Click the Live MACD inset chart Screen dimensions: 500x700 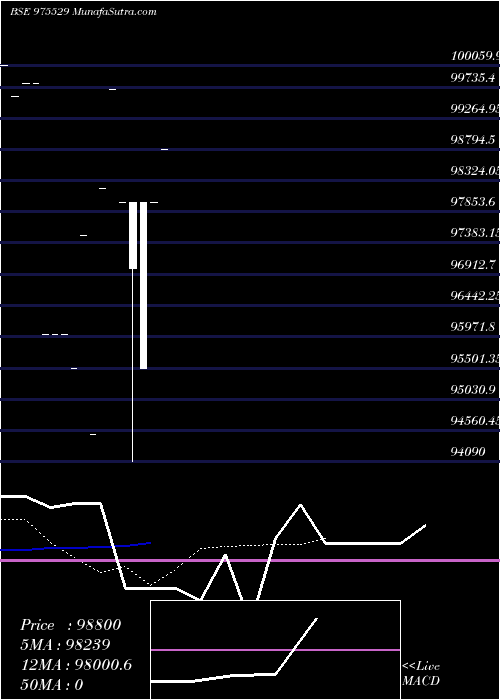click(x=275, y=650)
